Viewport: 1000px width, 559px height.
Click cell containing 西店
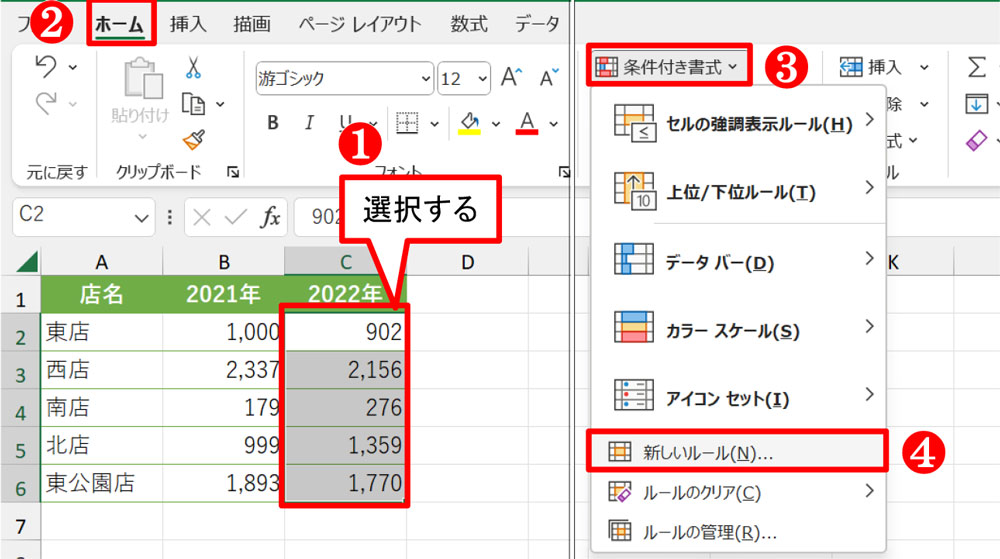pos(101,370)
